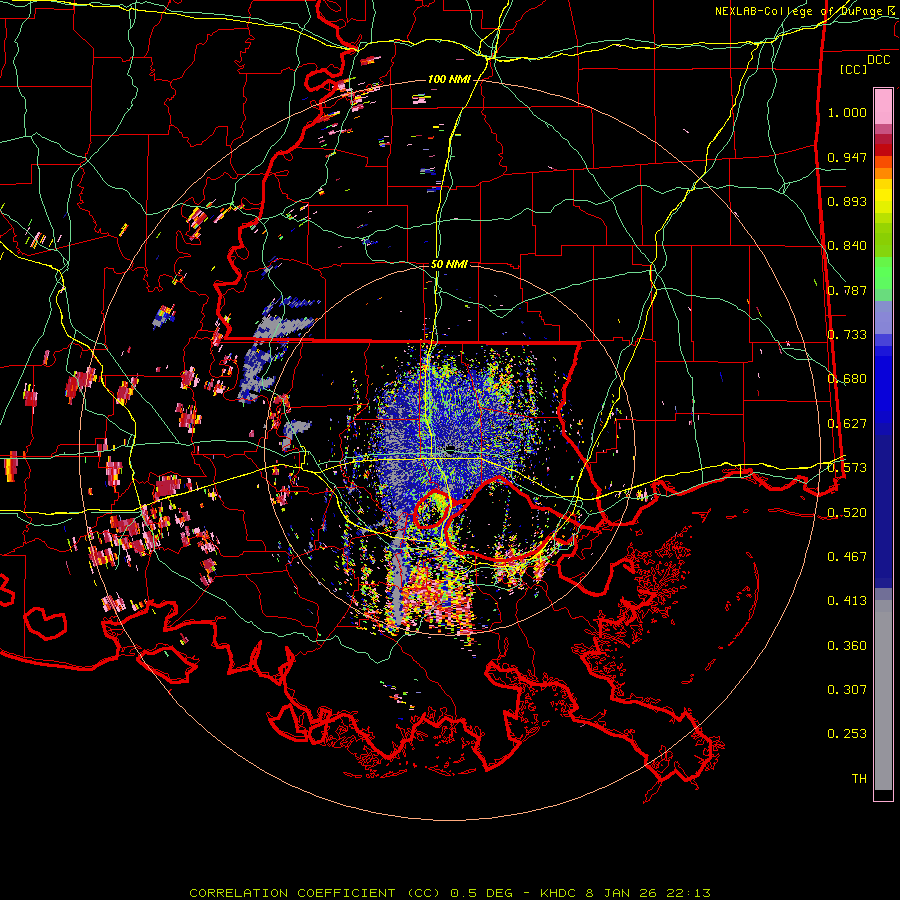This screenshot has width=900, height=900.
Task: Click the 1.000 value on the scale
Action: (847, 112)
